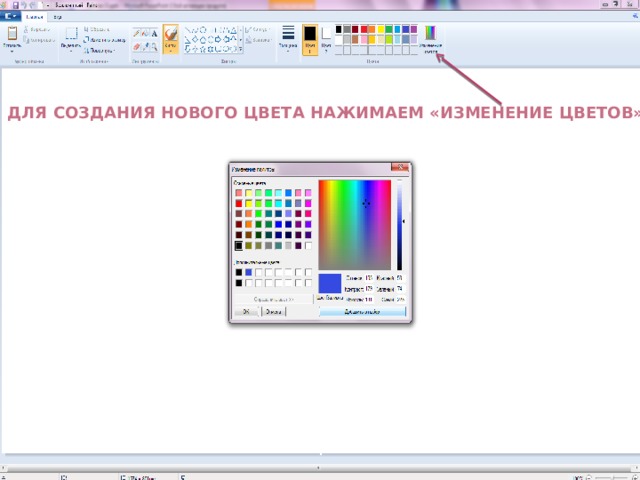
Task: Click the Select (Выделить) dashed rectangle icon
Action: coord(71,33)
